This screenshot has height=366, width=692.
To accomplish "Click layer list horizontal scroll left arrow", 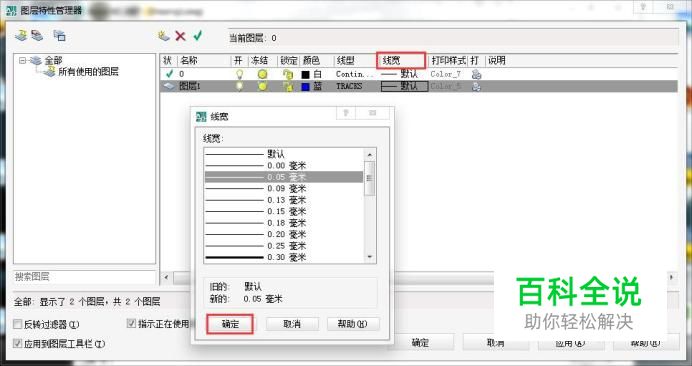I will [x=166, y=277].
